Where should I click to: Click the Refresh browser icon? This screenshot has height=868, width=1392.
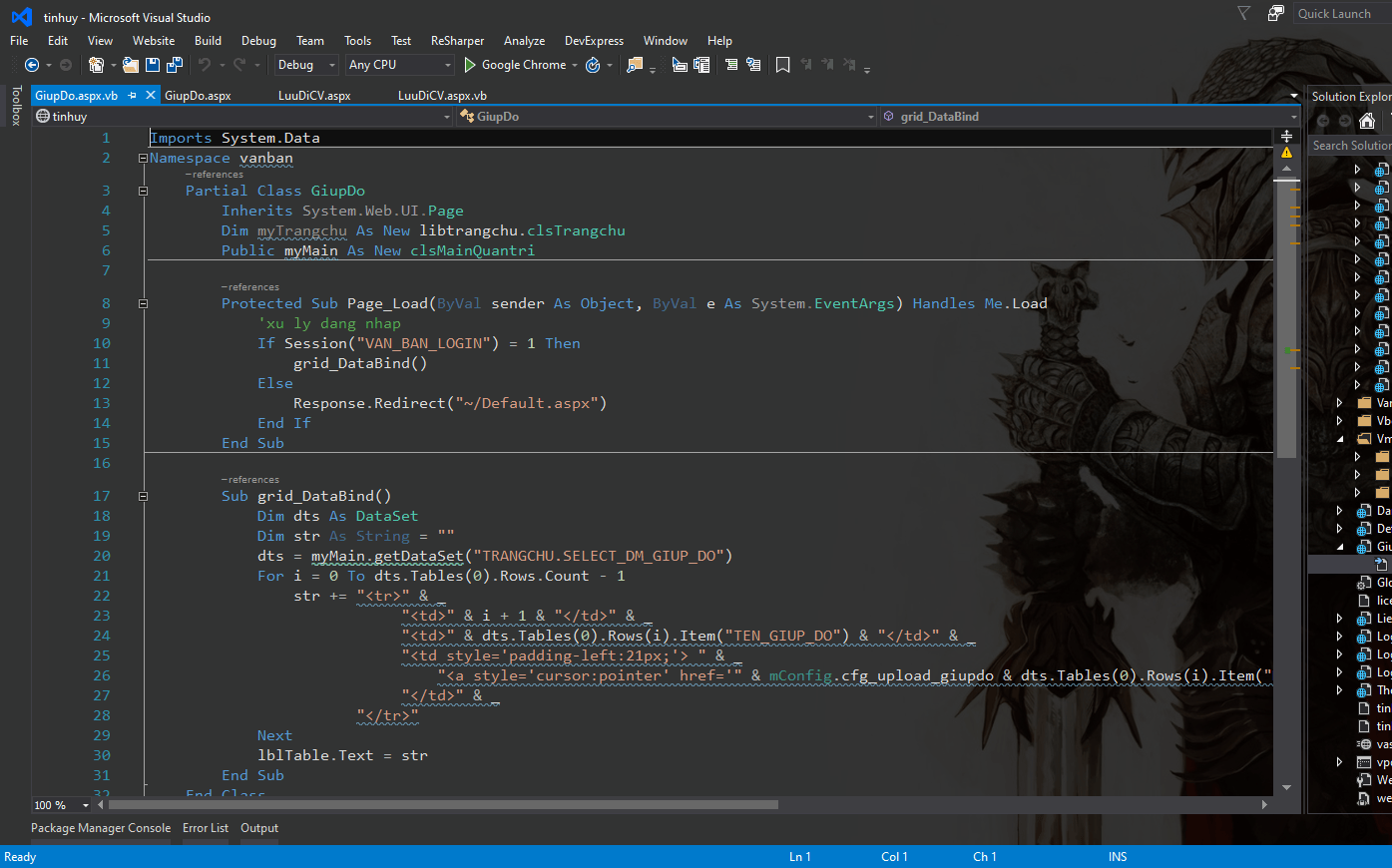[593, 65]
